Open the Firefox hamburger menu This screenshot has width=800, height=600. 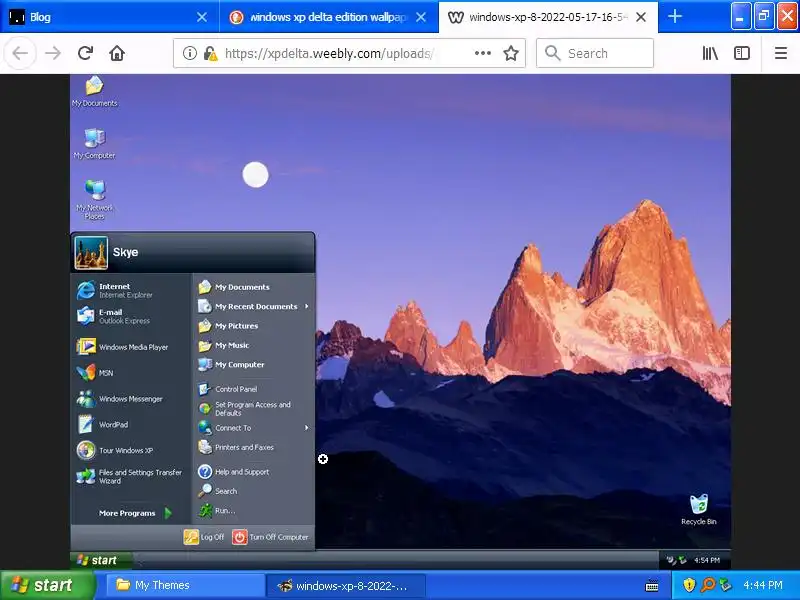781,53
